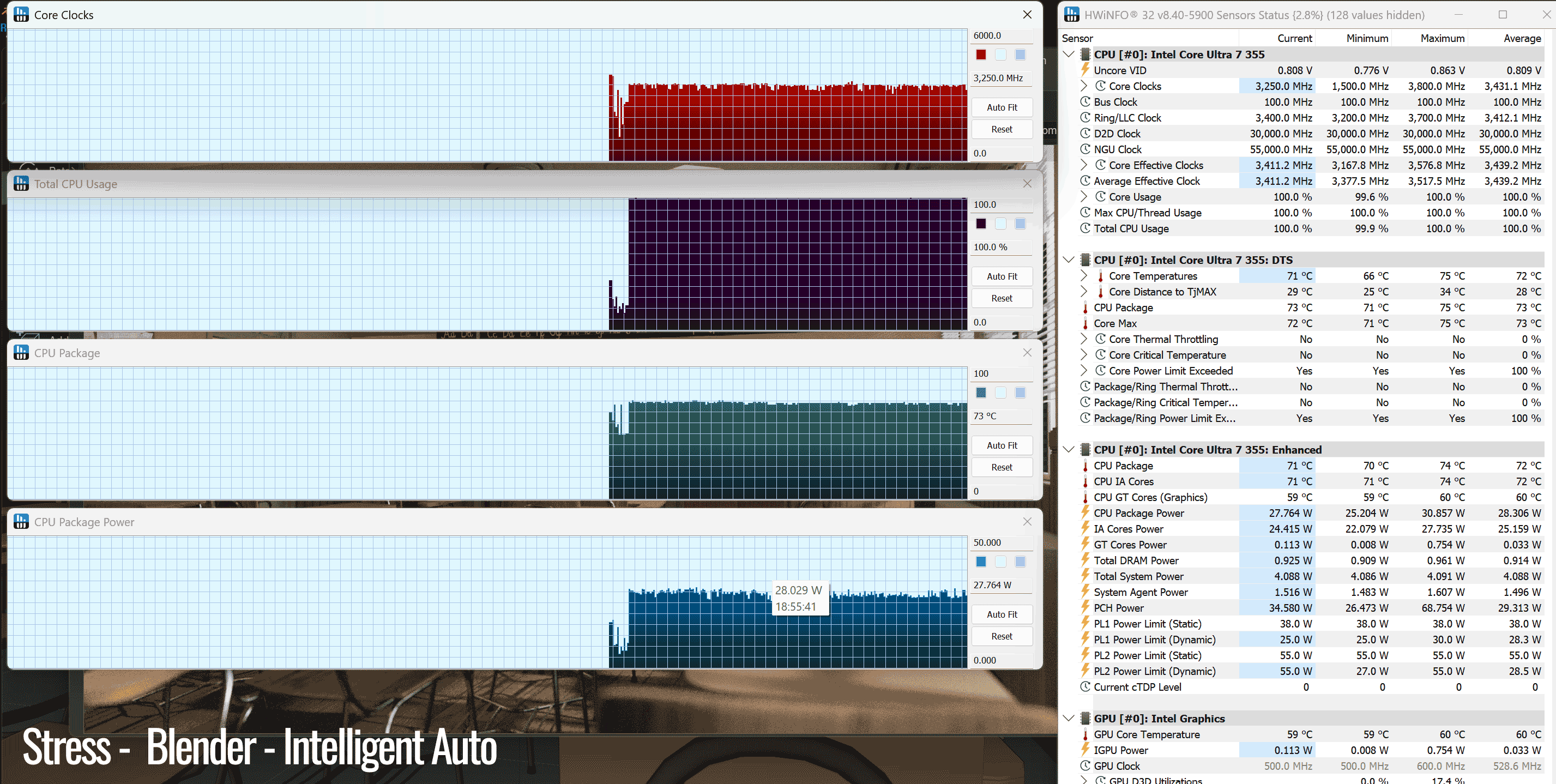Screen dimensions: 1556x784
Task: Collapse the GPU [#0] Intel Graphics group
Action: pyautogui.click(x=1069, y=719)
